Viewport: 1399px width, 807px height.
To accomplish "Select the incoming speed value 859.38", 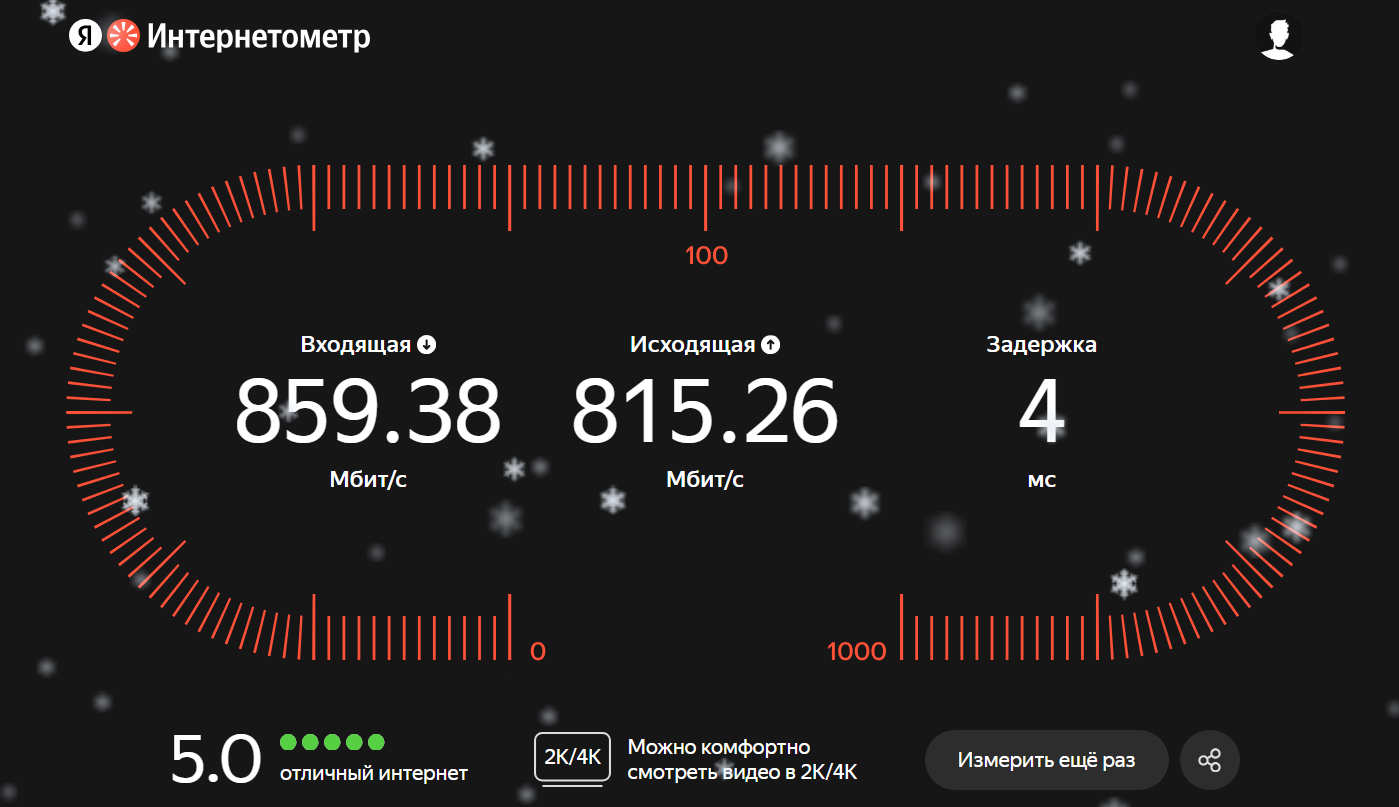I will point(367,412).
